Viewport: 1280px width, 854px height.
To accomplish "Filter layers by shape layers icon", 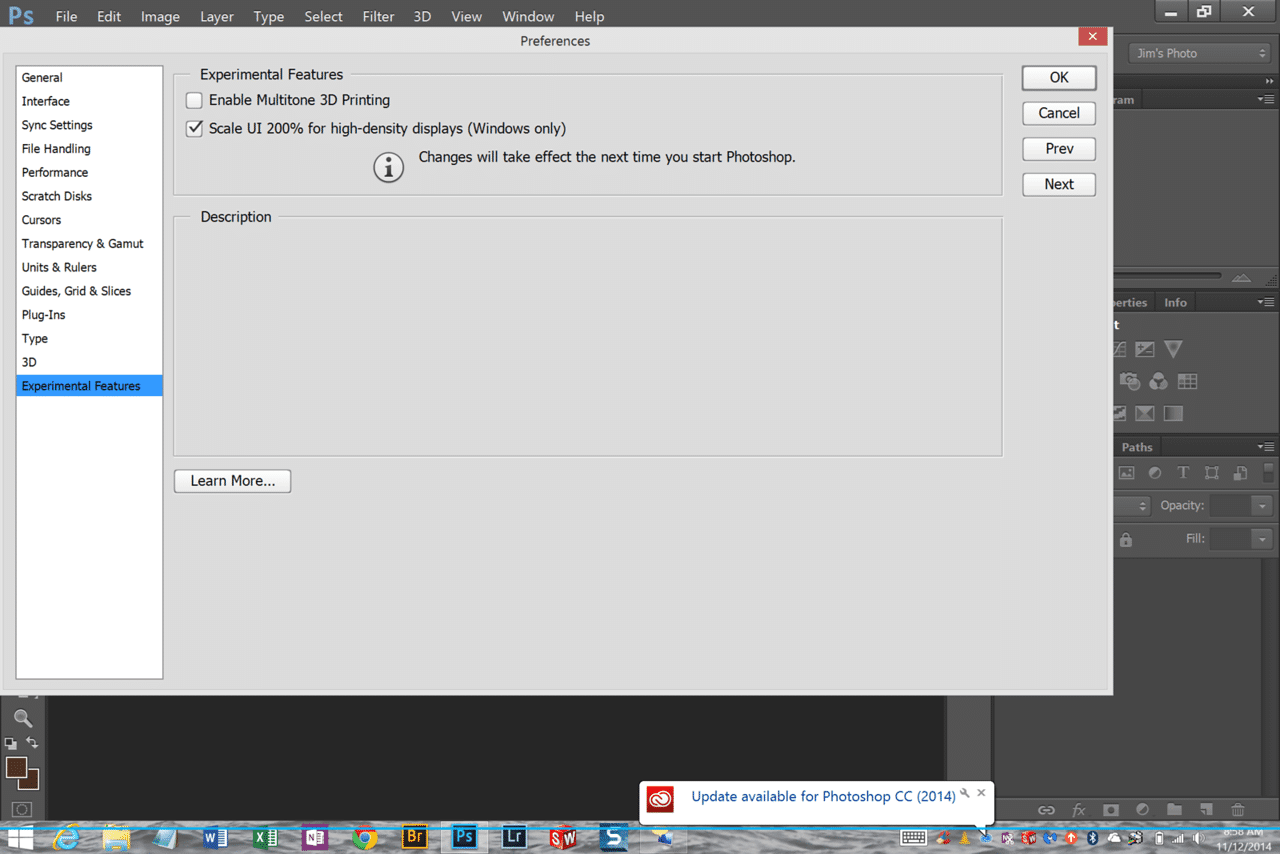I will coord(1212,473).
